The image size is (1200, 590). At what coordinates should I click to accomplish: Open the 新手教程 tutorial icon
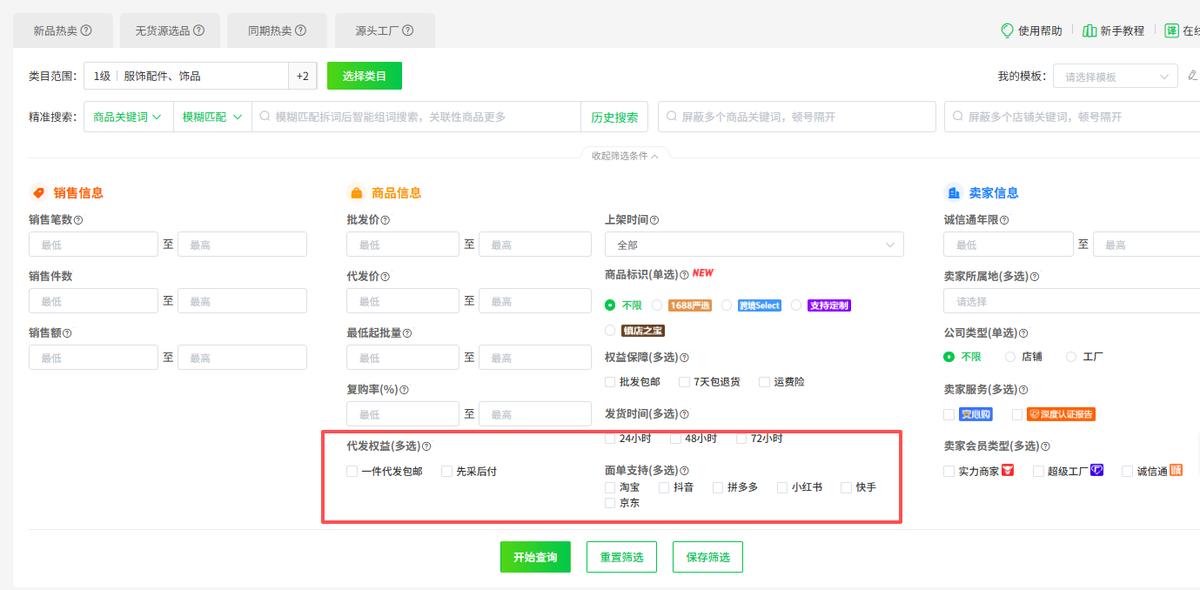pos(1091,30)
